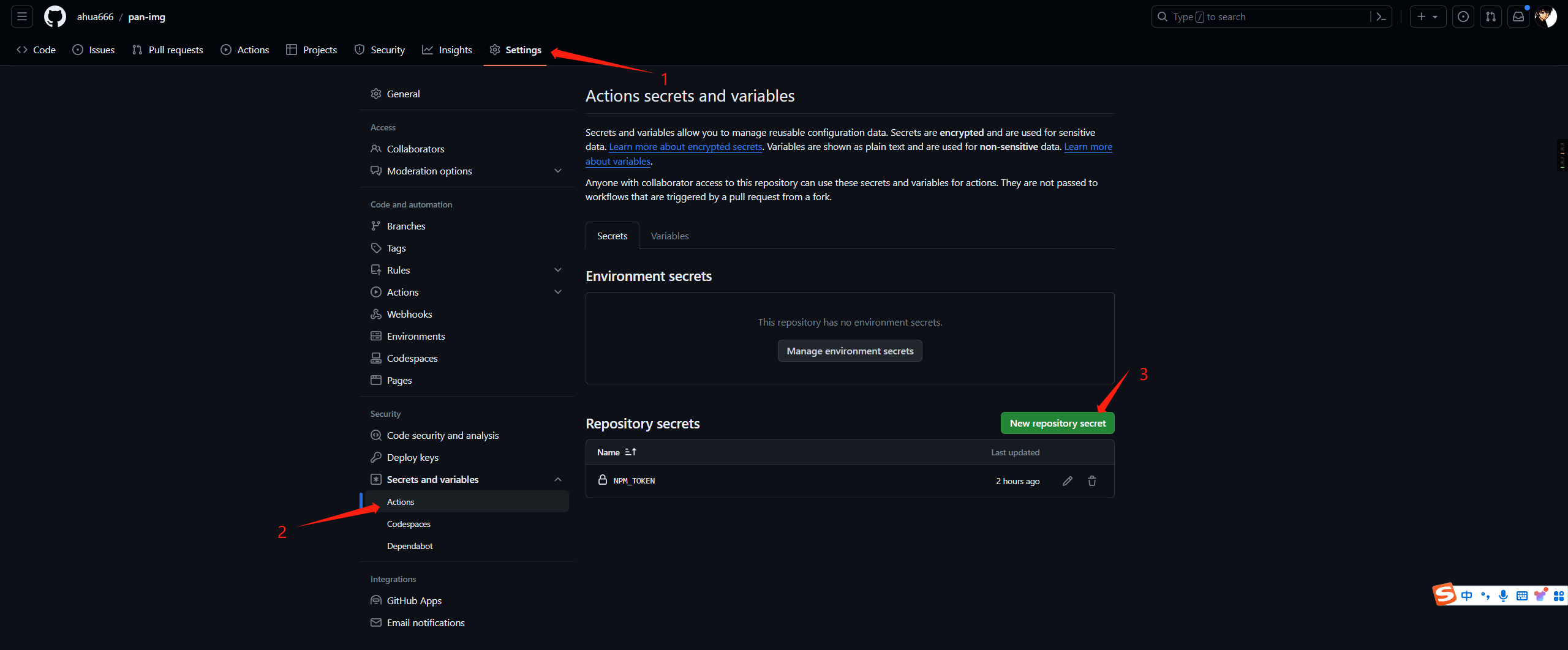1568x650 pixels.
Task: Edit the NPM_TOKEN secret with pencil icon
Action: (1067, 481)
